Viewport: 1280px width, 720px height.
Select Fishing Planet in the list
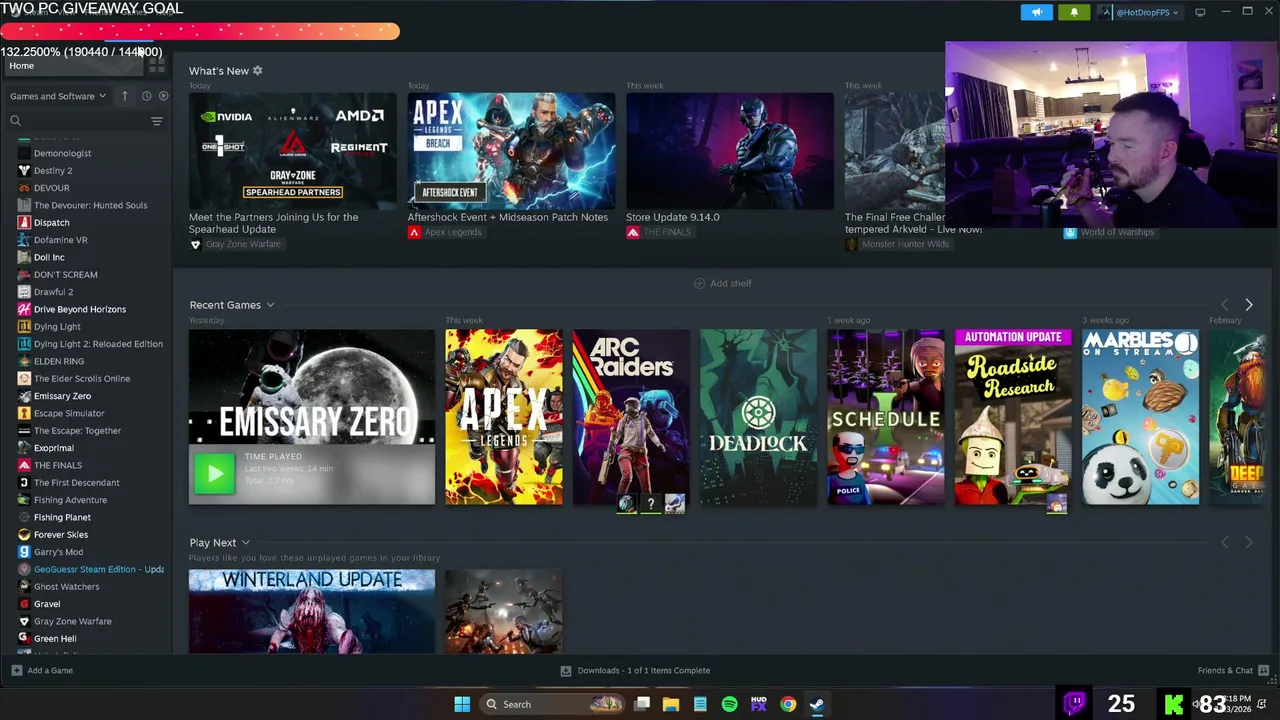click(x=62, y=517)
